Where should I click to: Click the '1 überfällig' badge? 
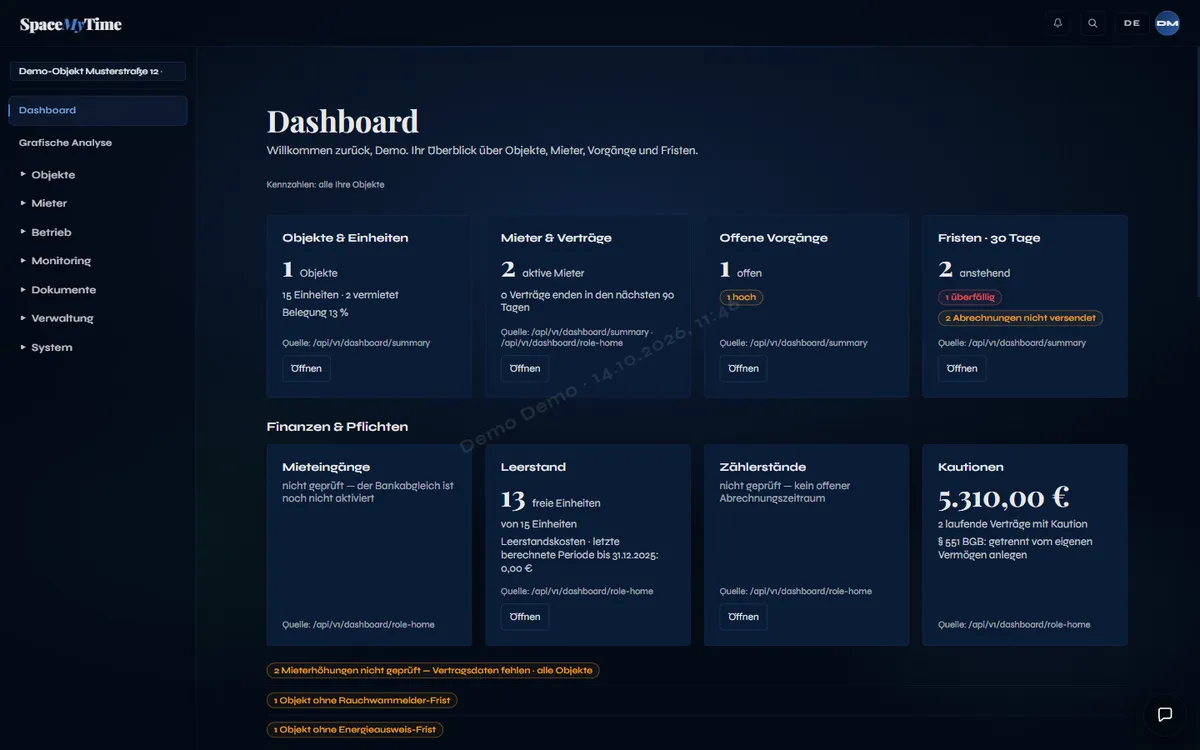970,297
